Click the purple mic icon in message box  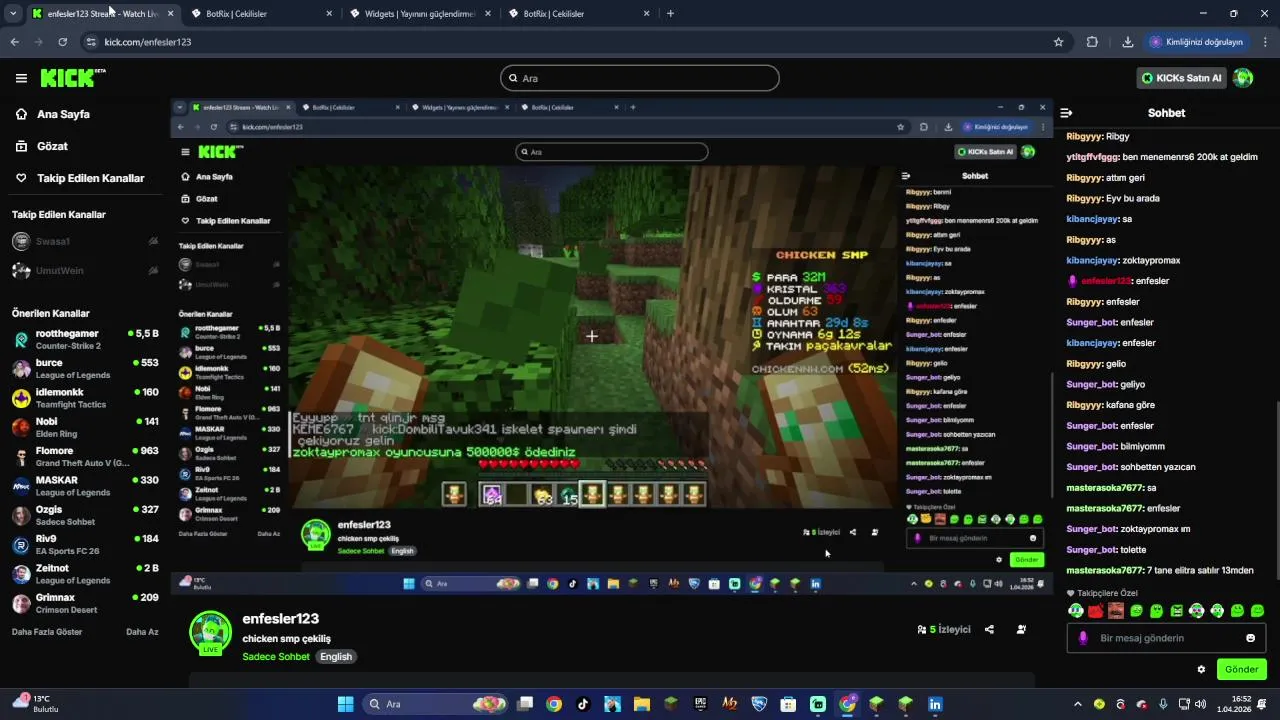coord(1083,638)
